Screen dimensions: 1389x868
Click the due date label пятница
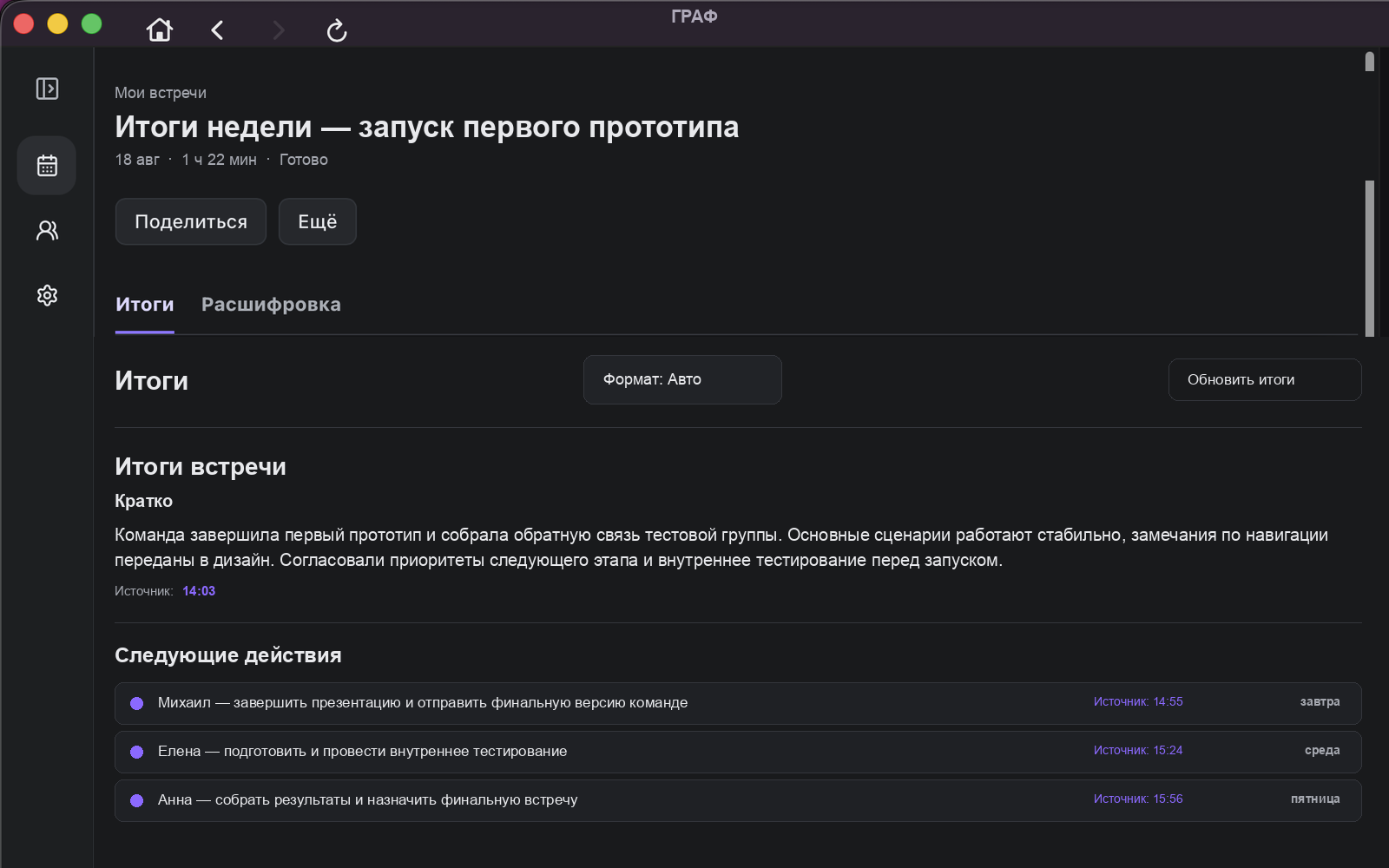pyautogui.click(x=1315, y=799)
